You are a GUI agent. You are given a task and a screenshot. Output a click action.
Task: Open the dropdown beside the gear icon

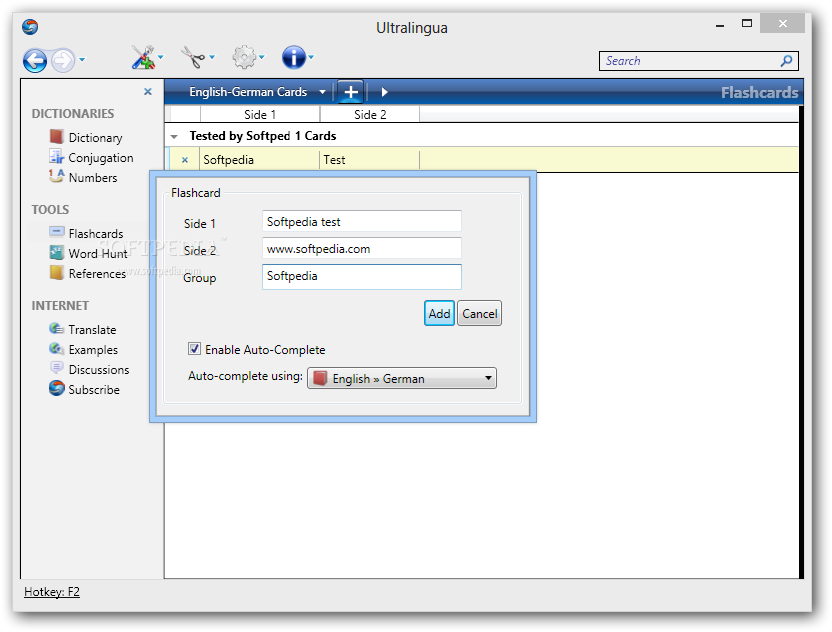tap(262, 57)
